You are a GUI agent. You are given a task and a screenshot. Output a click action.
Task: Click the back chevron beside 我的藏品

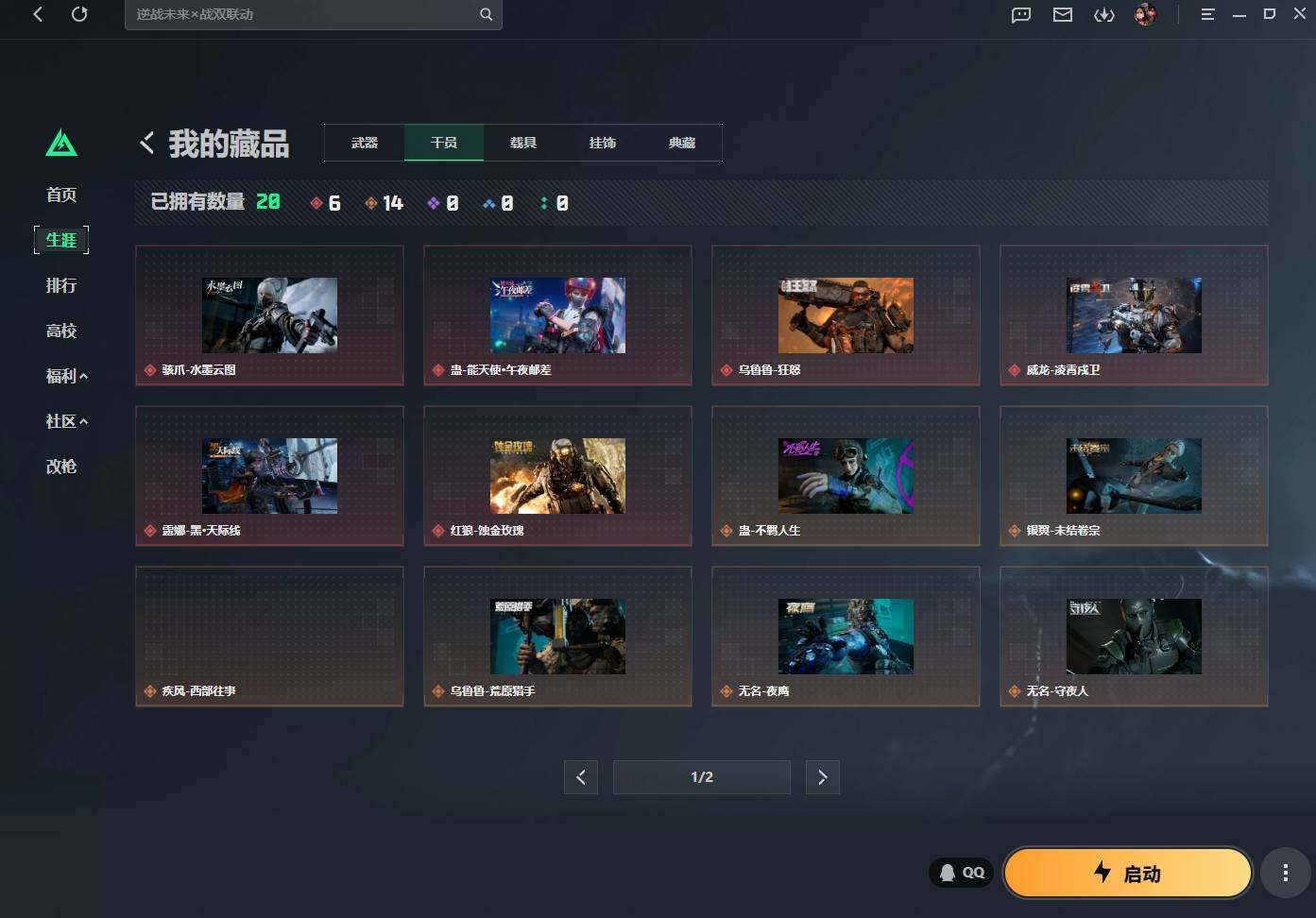[146, 143]
